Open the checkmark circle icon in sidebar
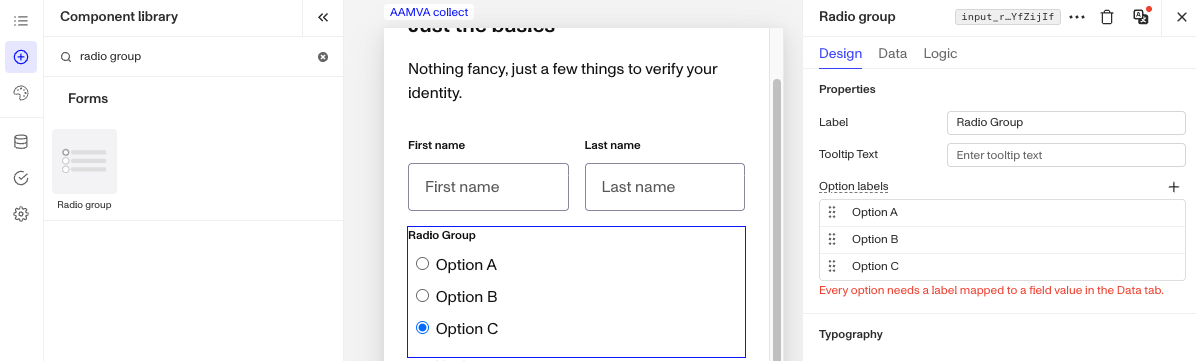The height and width of the screenshot is (361, 1196). tap(21, 179)
